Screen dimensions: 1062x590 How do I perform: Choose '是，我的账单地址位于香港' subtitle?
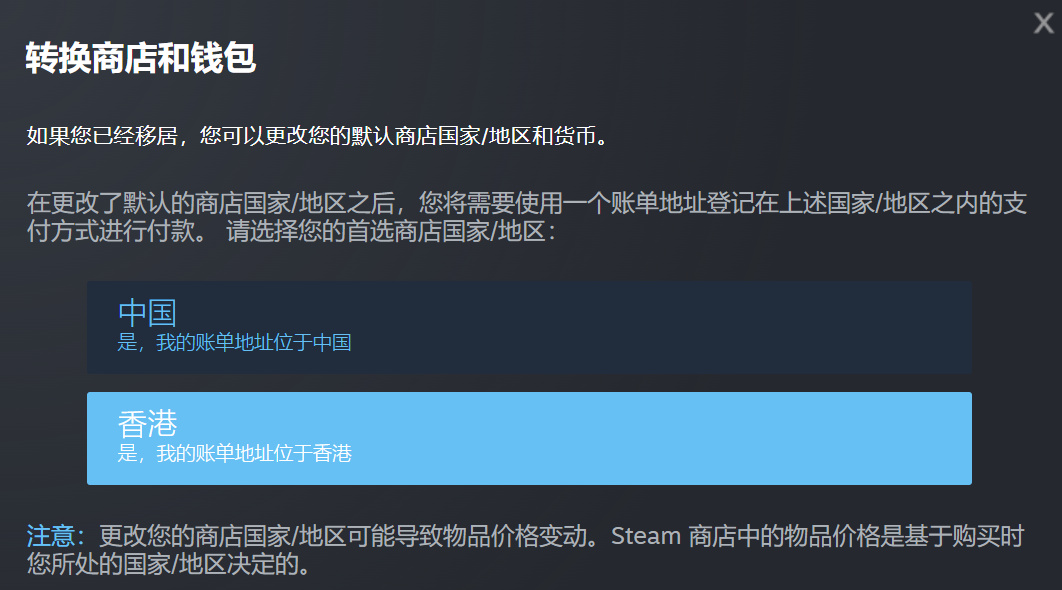coord(234,454)
